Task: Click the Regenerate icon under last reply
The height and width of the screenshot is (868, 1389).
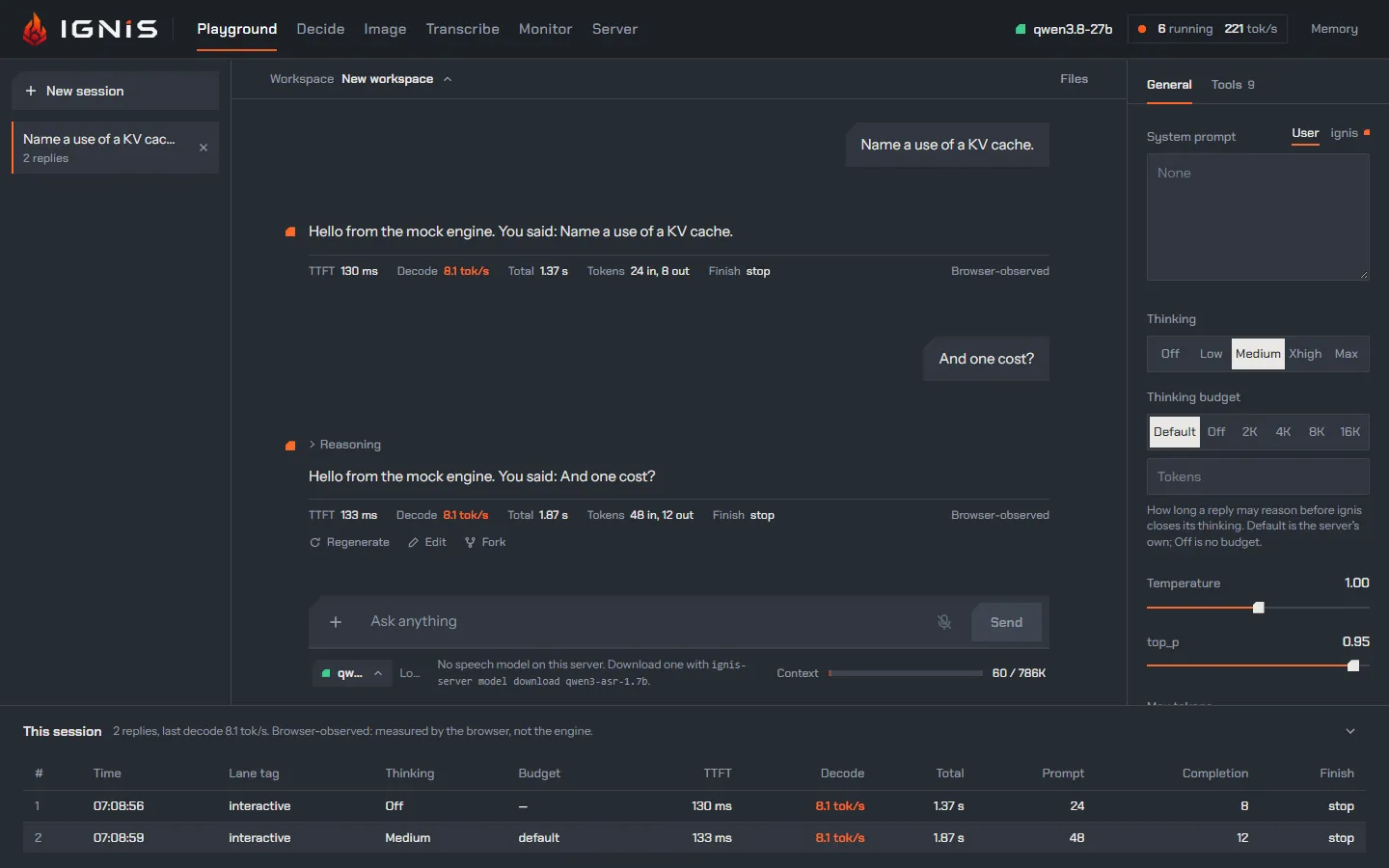Action: (314, 543)
